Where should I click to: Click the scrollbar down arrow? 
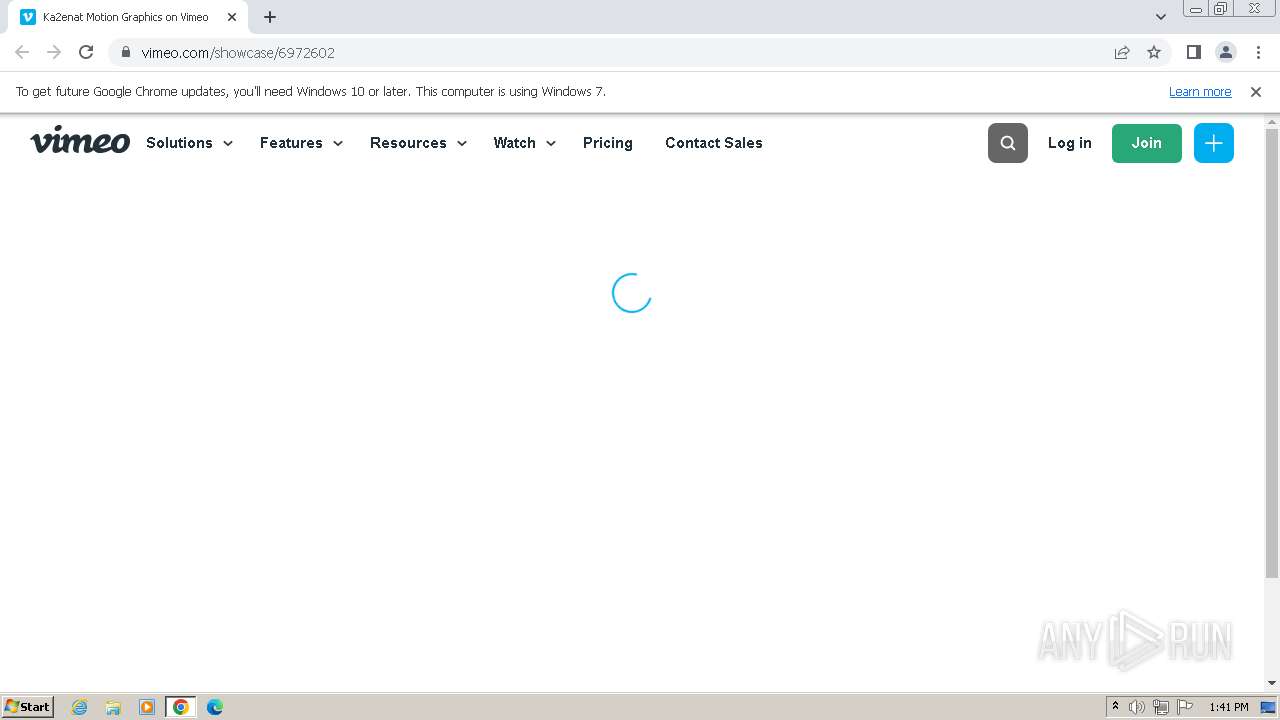pyautogui.click(x=1272, y=684)
